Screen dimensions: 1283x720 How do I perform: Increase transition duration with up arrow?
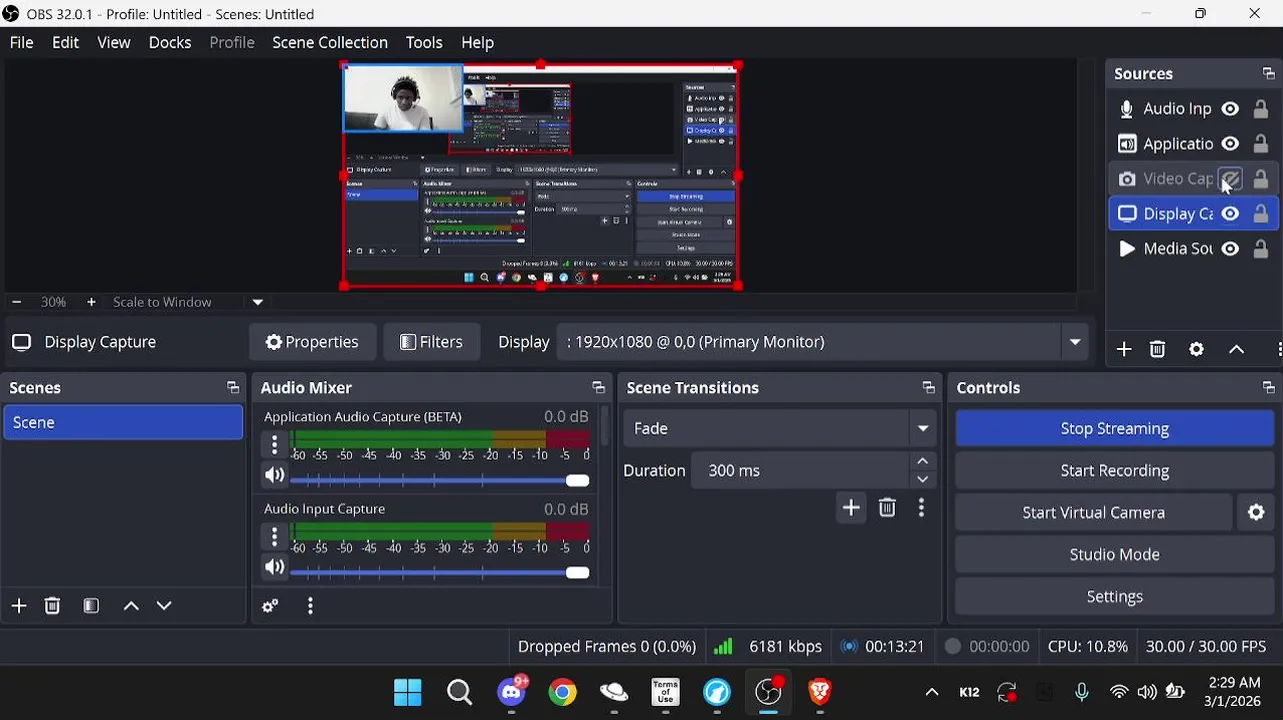[923, 461]
